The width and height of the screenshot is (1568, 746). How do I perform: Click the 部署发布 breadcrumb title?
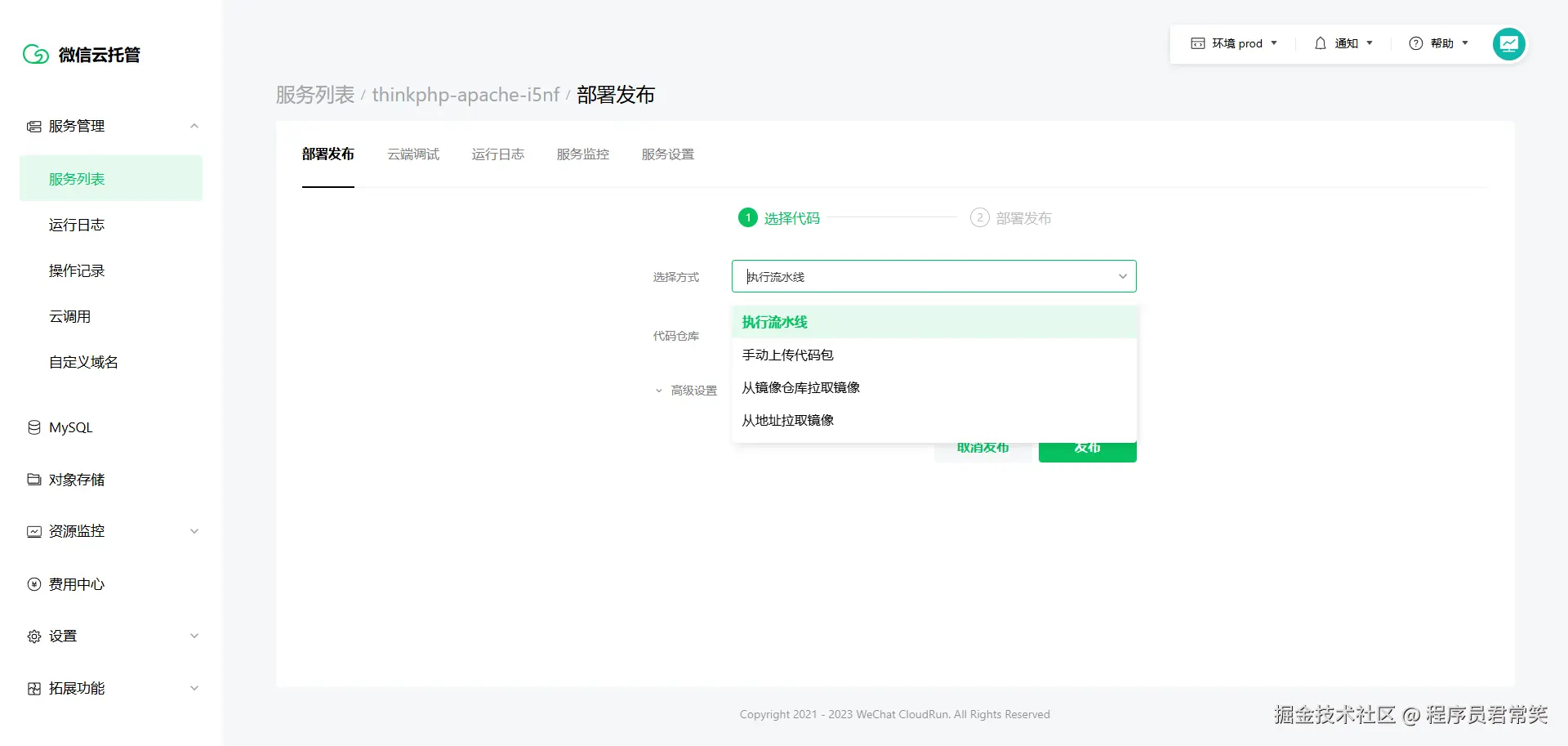[616, 95]
